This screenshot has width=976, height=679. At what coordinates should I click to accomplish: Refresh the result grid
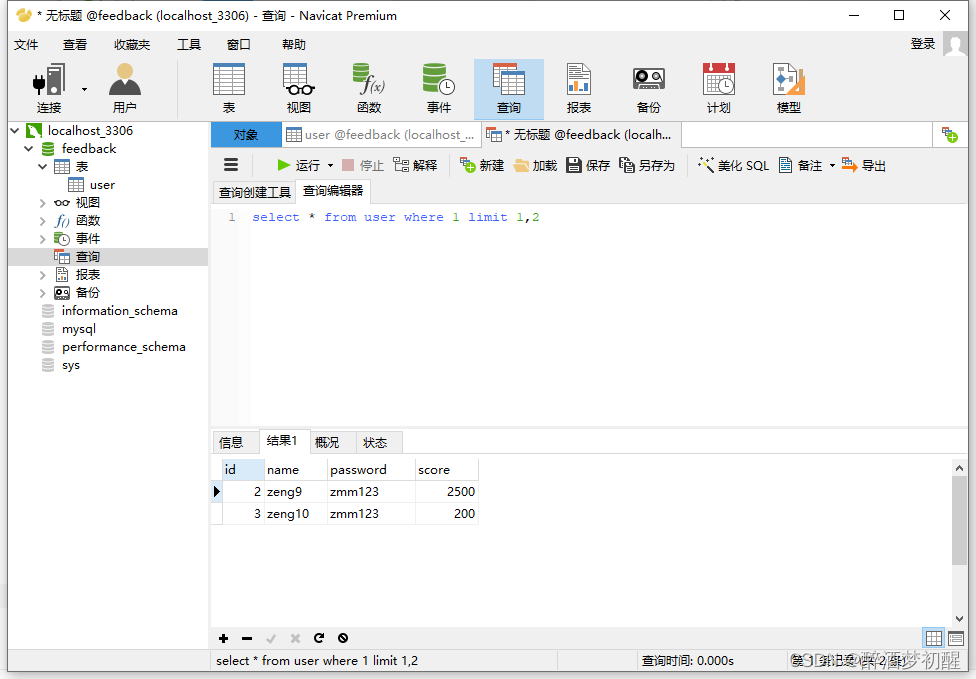pyautogui.click(x=319, y=638)
